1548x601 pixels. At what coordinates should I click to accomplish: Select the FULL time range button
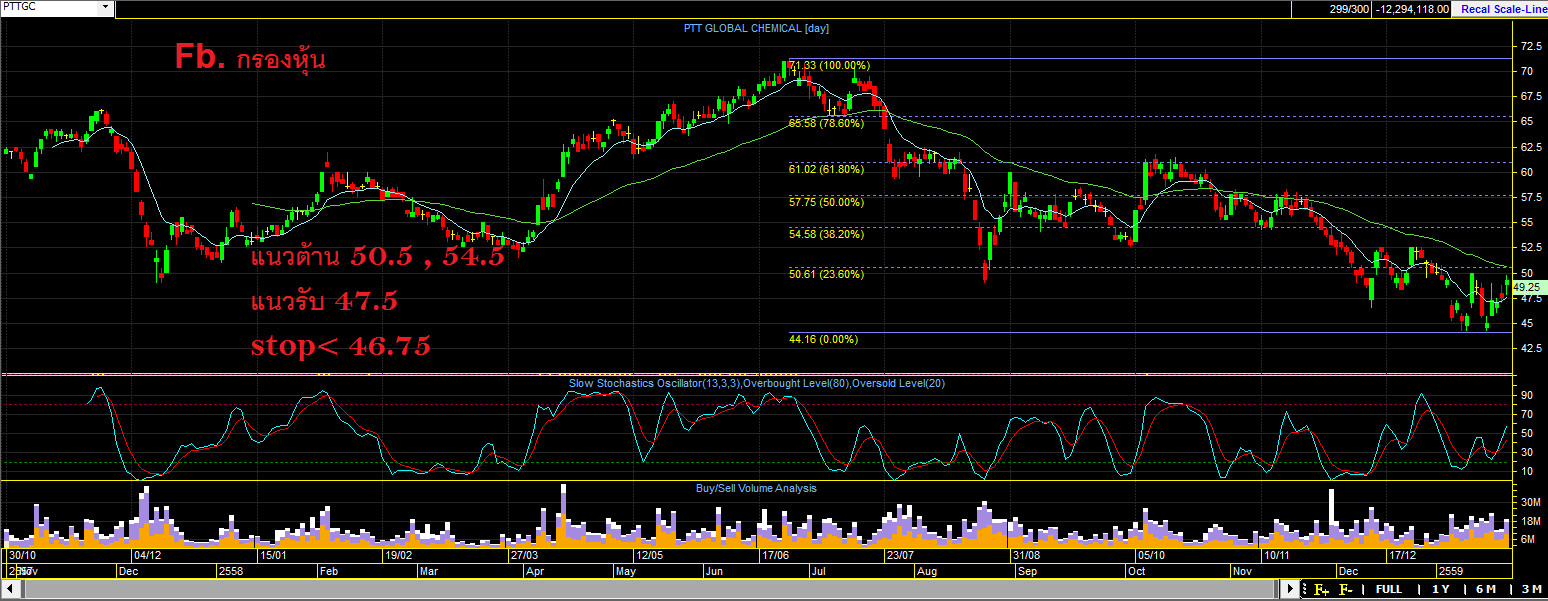[1388, 589]
